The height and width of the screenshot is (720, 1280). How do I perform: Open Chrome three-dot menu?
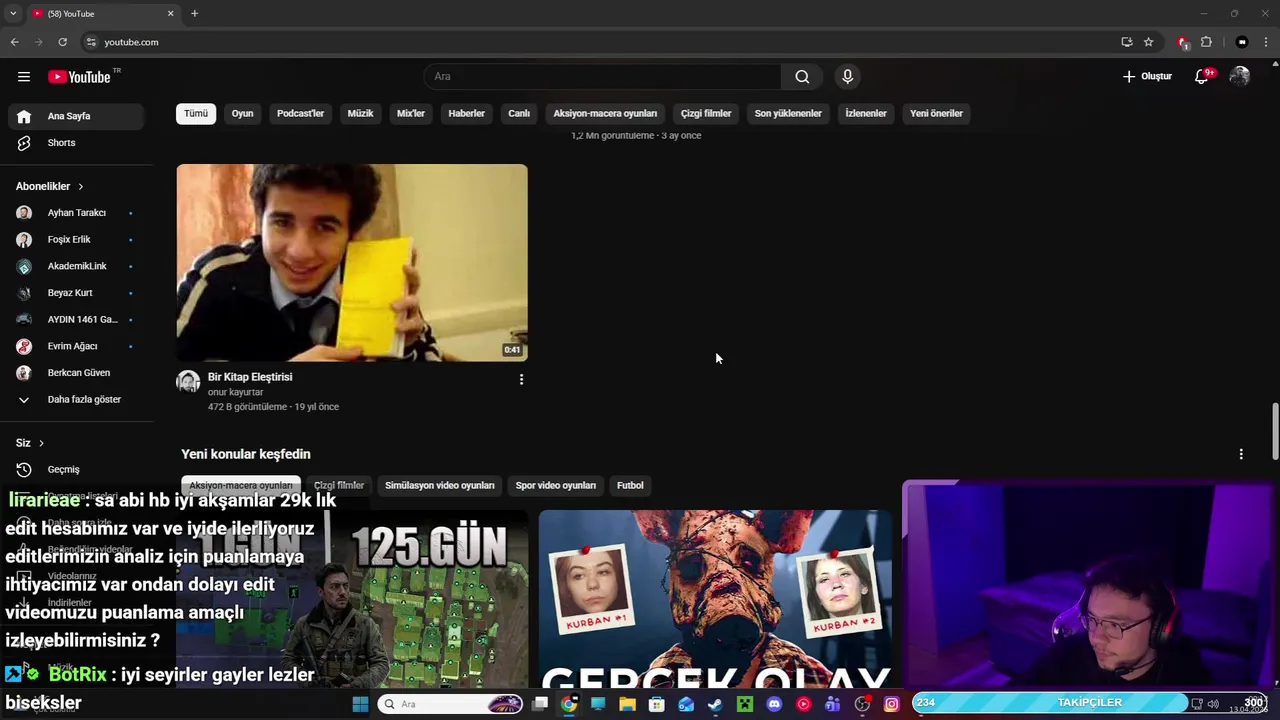pyautogui.click(x=1266, y=42)
